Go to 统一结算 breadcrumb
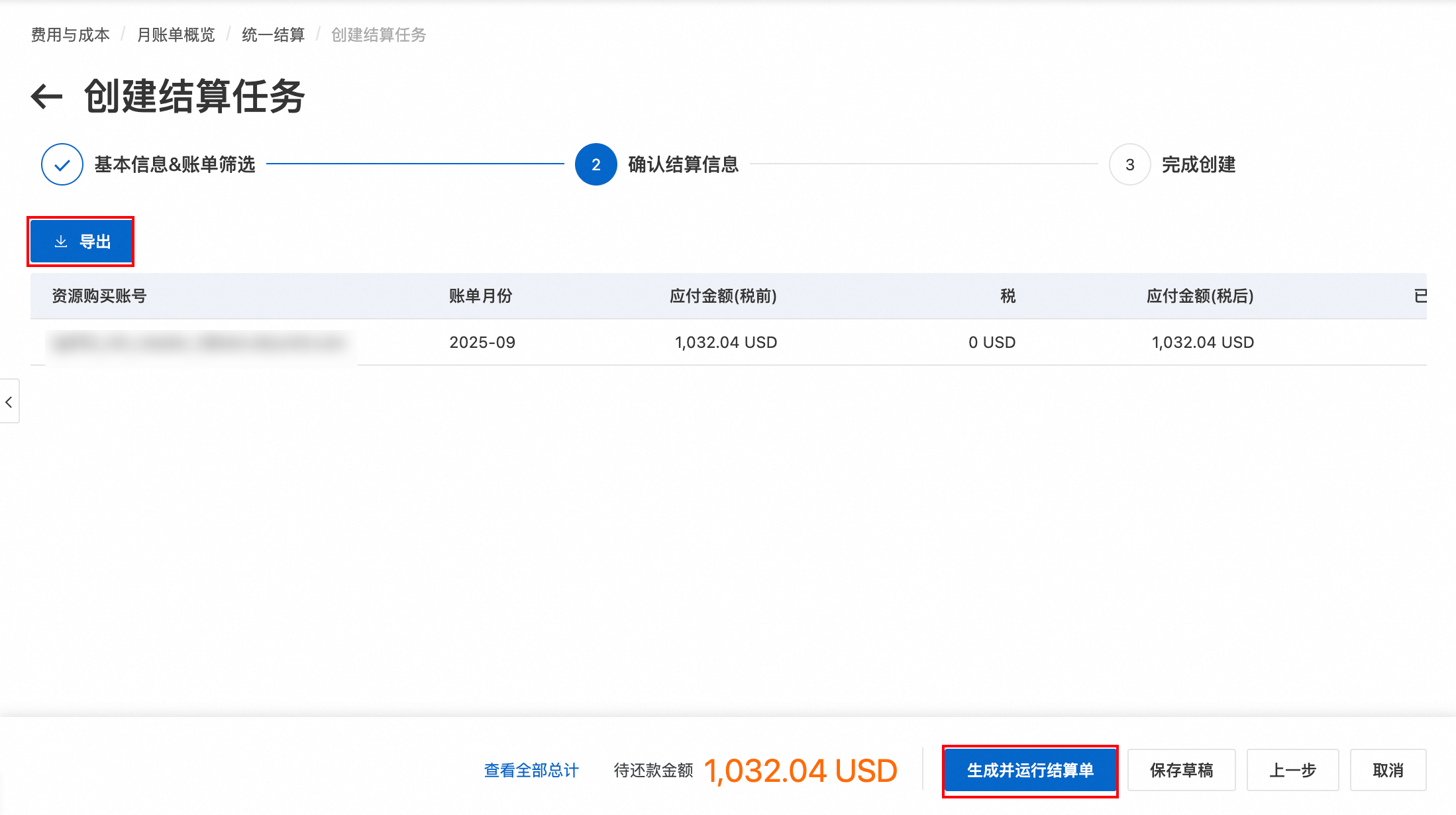Screen dimensions: 1456x815 click(273, 34)
